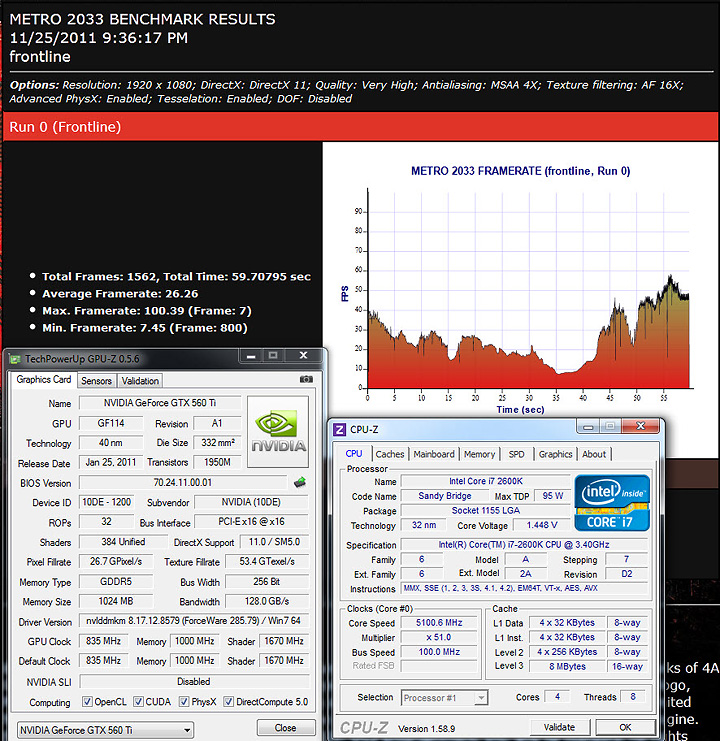Click the GPU-Z title bar app icon
The height and width of the screenshot is (741, 720).
click(x=15, y=360)
